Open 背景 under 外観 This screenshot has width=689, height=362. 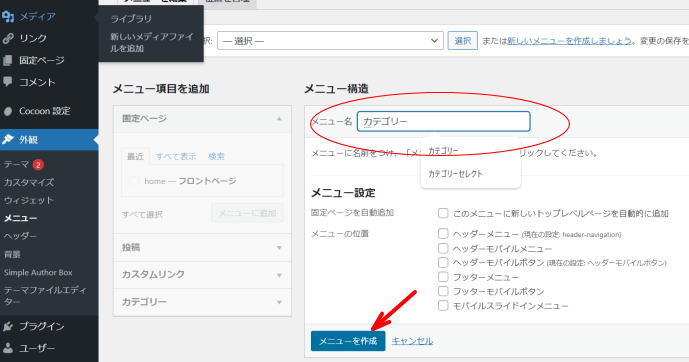12,254
